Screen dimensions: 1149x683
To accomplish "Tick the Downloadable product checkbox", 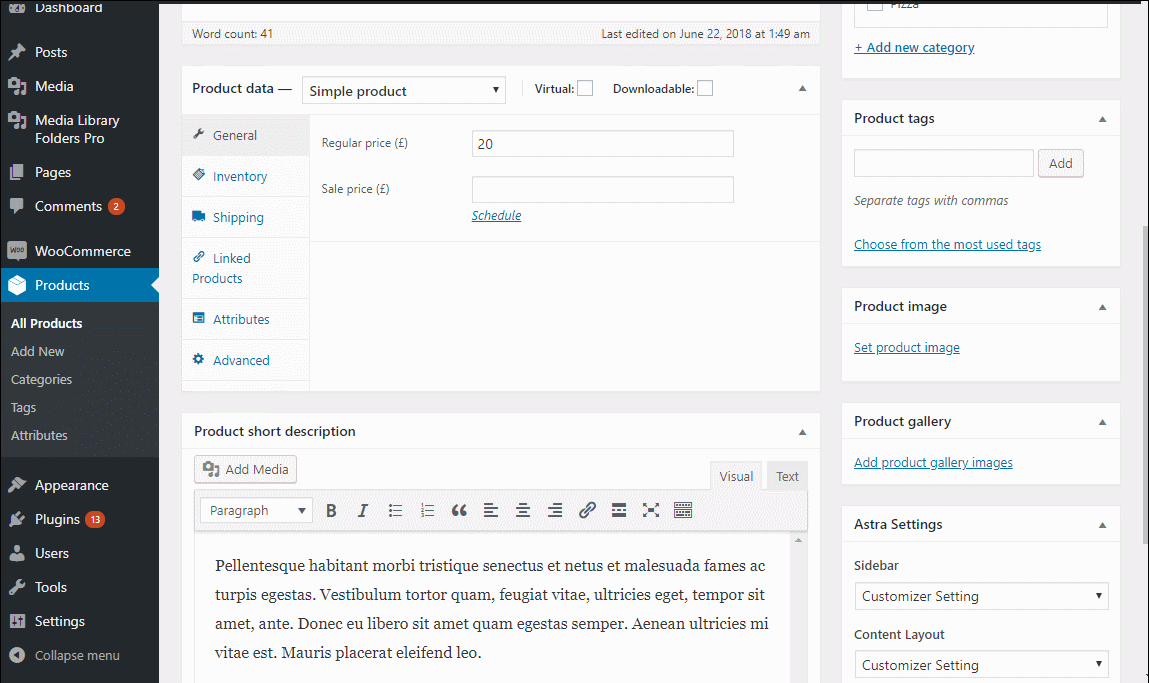I will click(x=705, y=89).
